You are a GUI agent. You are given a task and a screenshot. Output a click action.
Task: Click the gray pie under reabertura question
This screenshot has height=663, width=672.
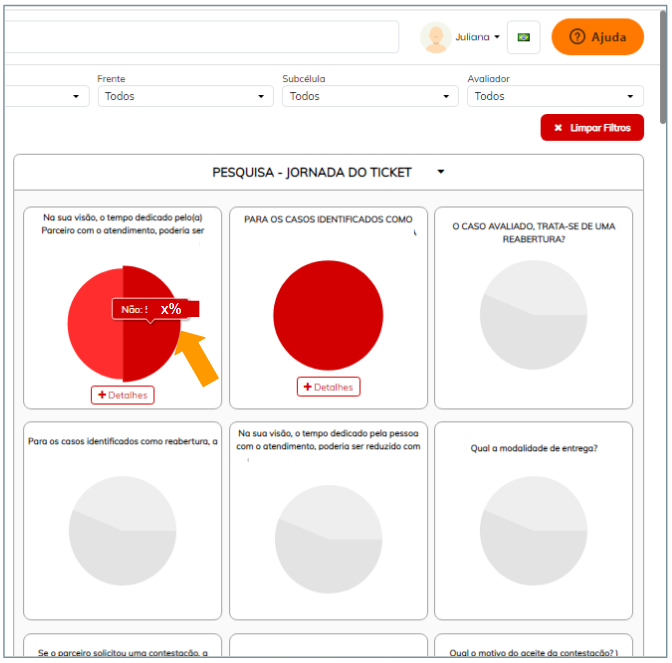coord(533,318)
